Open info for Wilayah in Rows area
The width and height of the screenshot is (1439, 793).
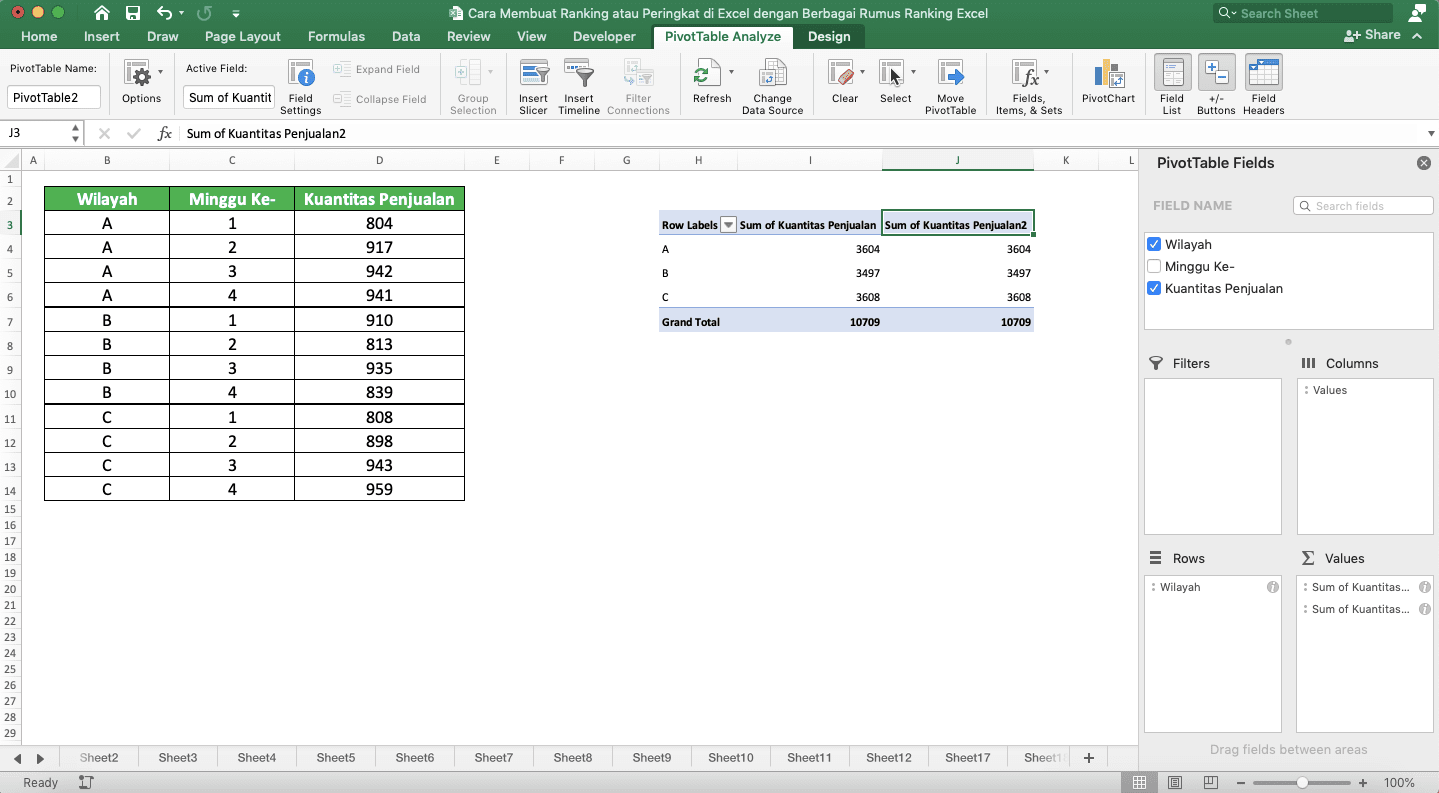(x=1273, y=587)
